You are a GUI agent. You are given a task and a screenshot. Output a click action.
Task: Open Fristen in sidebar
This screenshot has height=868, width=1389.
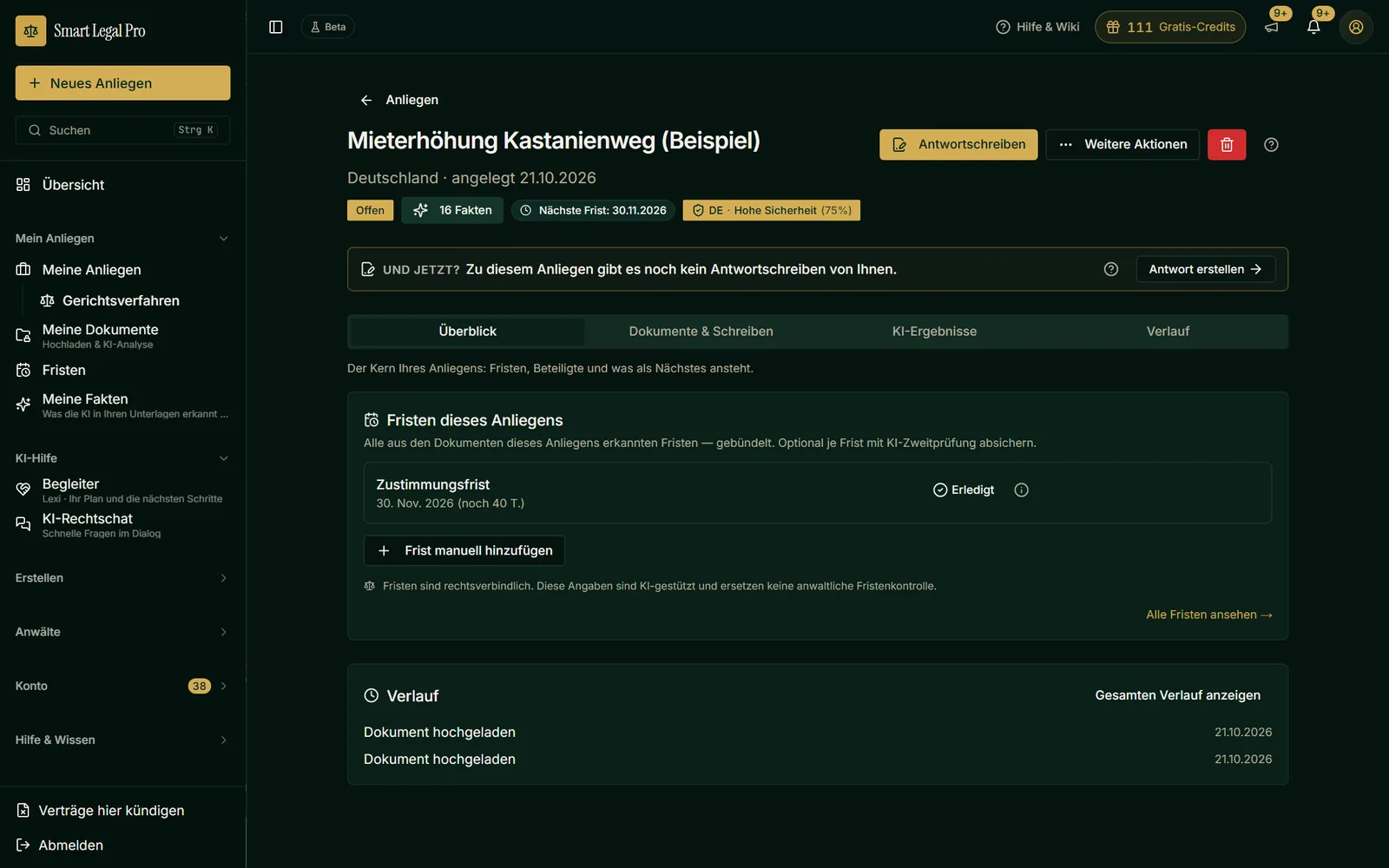[122, 370]
